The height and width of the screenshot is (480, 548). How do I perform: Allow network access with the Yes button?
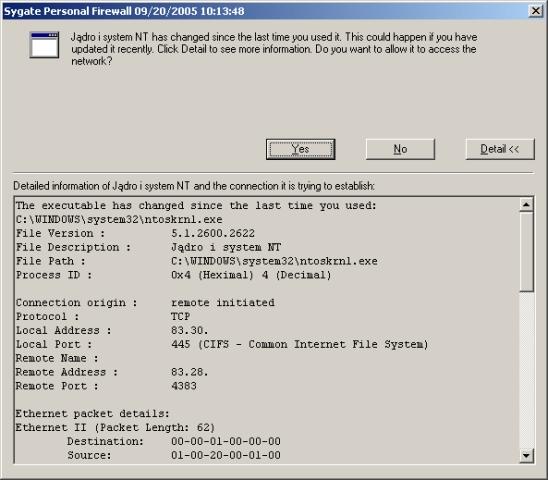(x=301, y=149)
